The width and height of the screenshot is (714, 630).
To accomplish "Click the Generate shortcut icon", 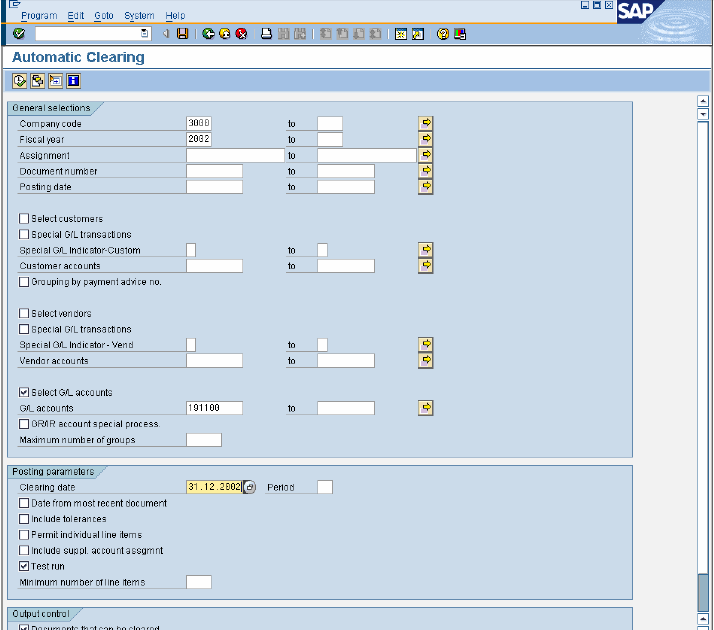I will (418, 34).
